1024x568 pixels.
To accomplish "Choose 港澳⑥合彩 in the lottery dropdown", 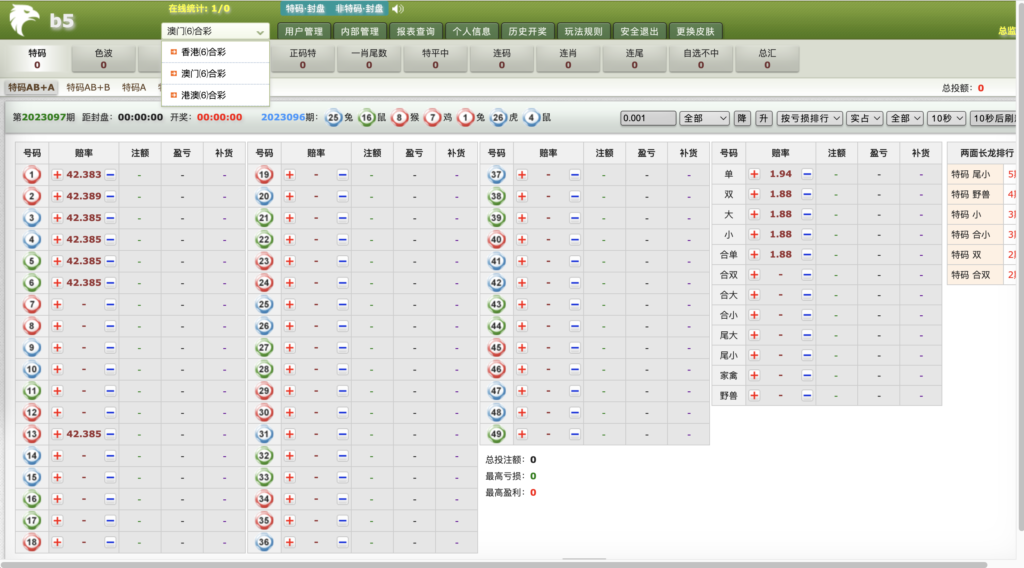I will tap(203, 95).
